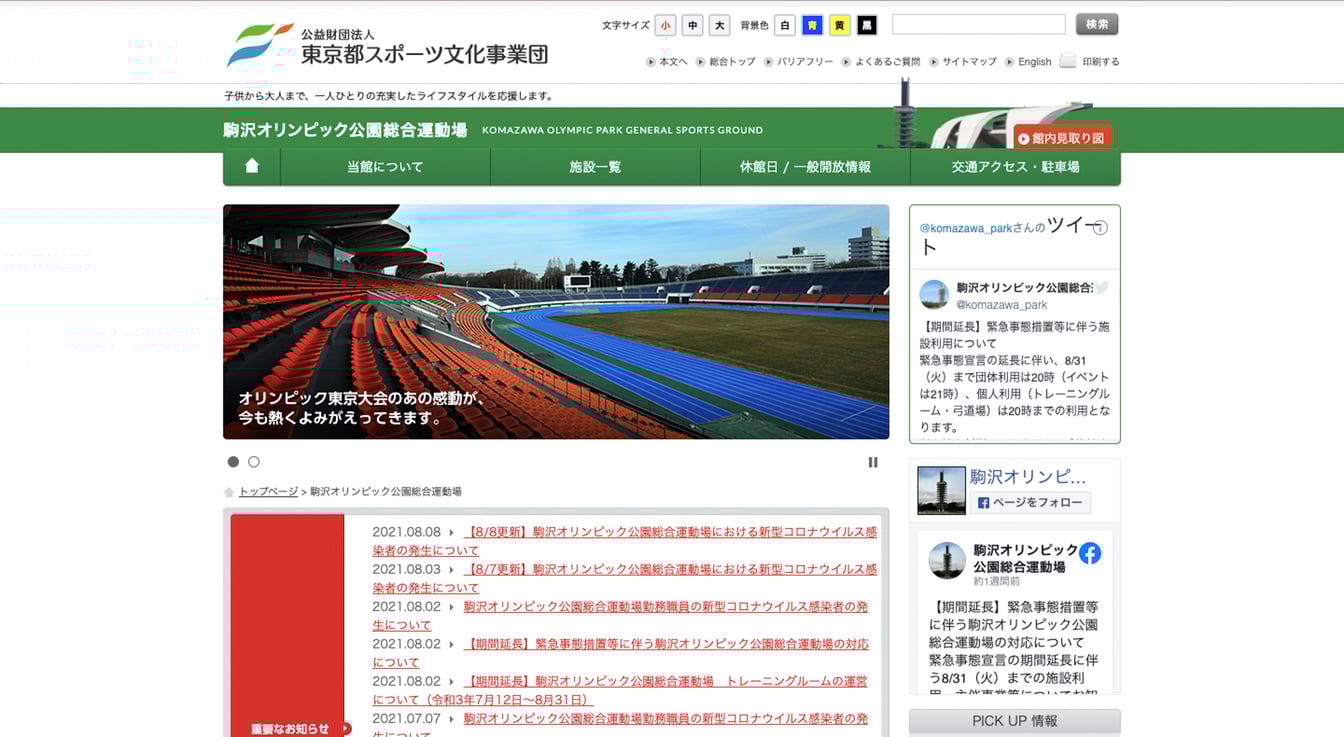The height and width of the screenshot is (737, 1344).
Task: Click the Komazawa tower page thumbnail
Action: (x=941, y=491)
